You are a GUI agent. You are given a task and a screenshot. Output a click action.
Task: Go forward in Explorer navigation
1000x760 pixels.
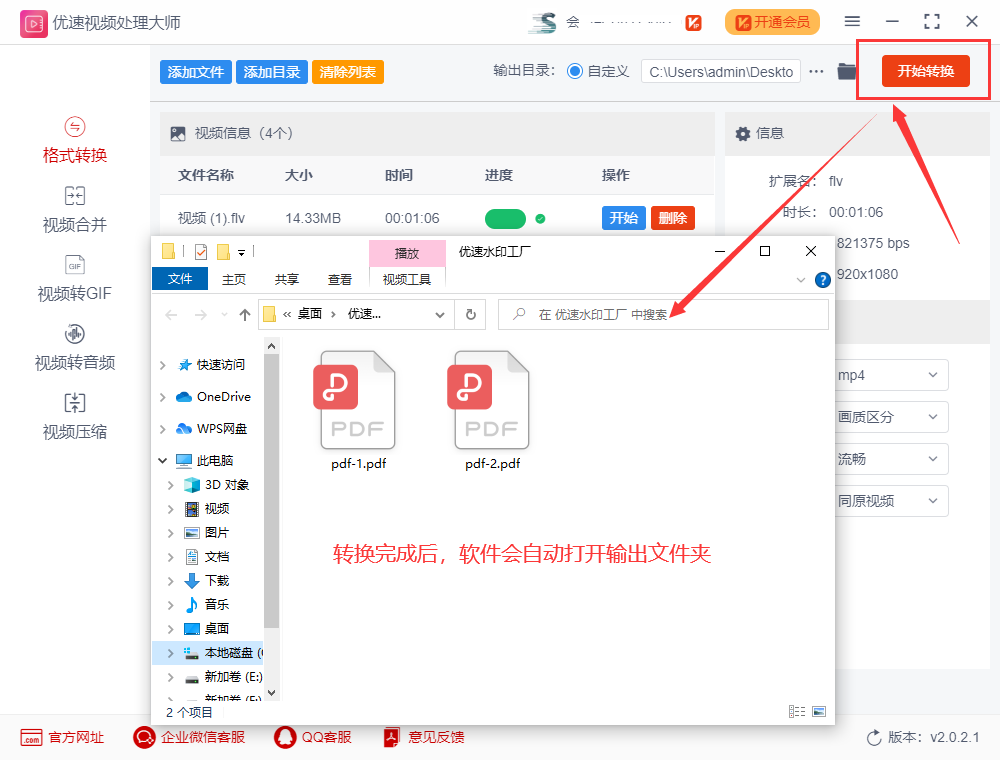200,314
